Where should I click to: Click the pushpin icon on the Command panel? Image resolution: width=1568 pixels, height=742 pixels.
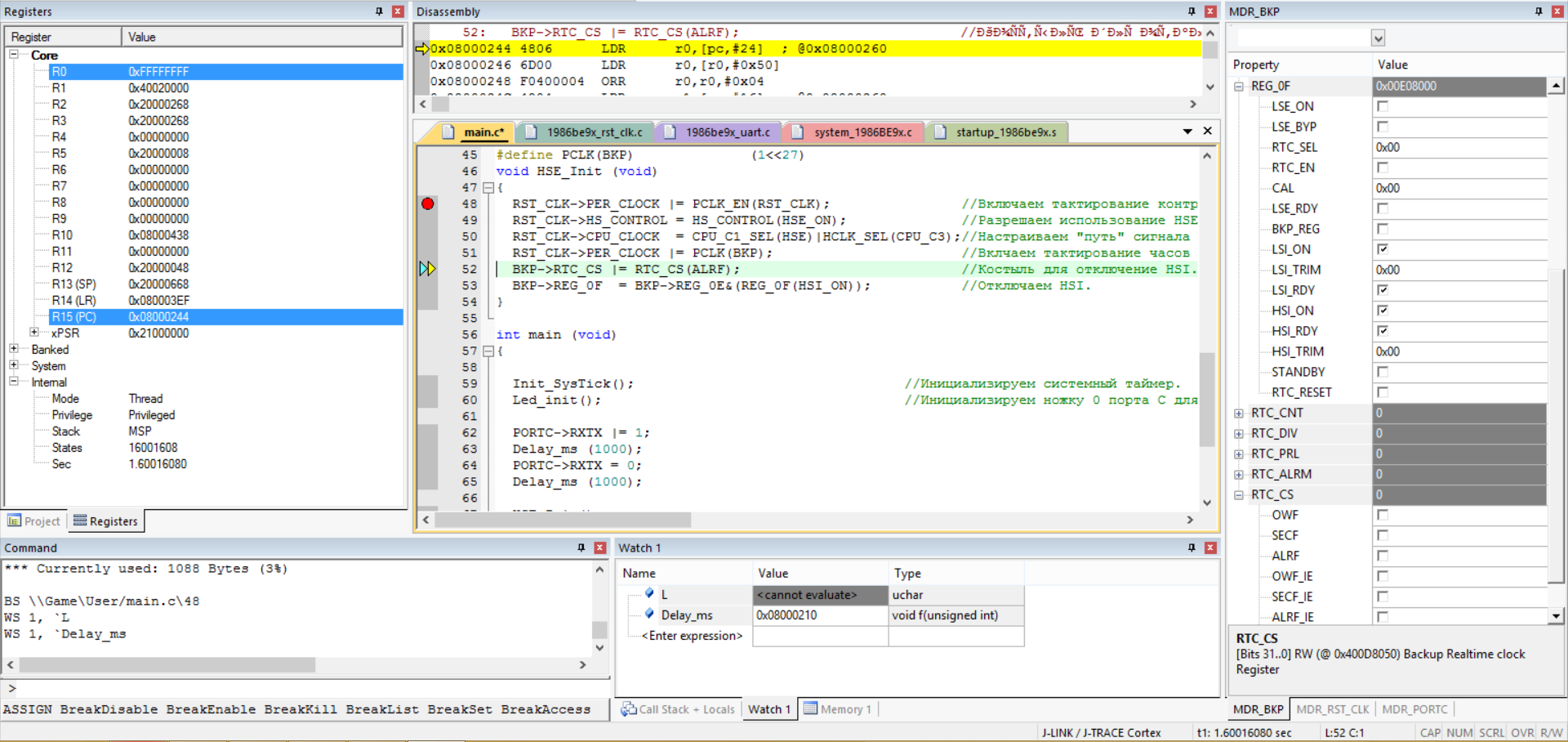pos(581,548)
